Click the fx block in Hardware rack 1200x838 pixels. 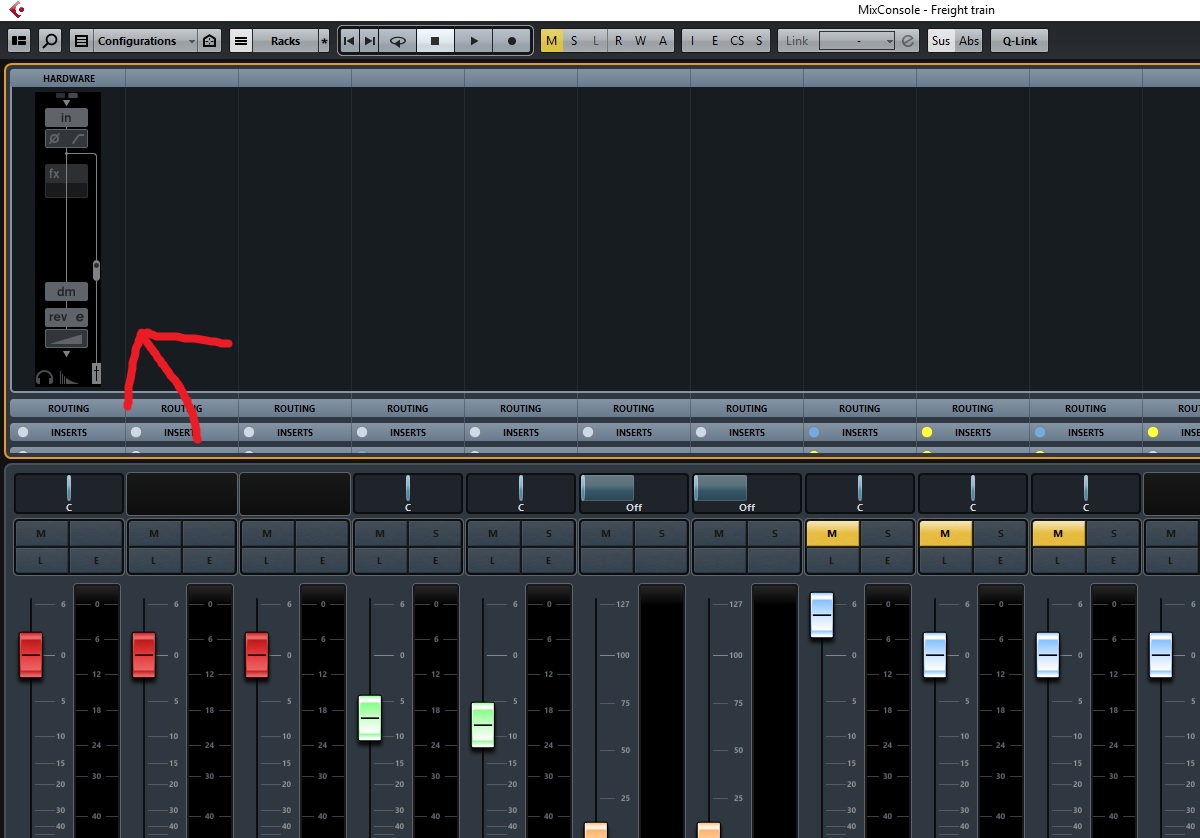click(x=66, y=181)
